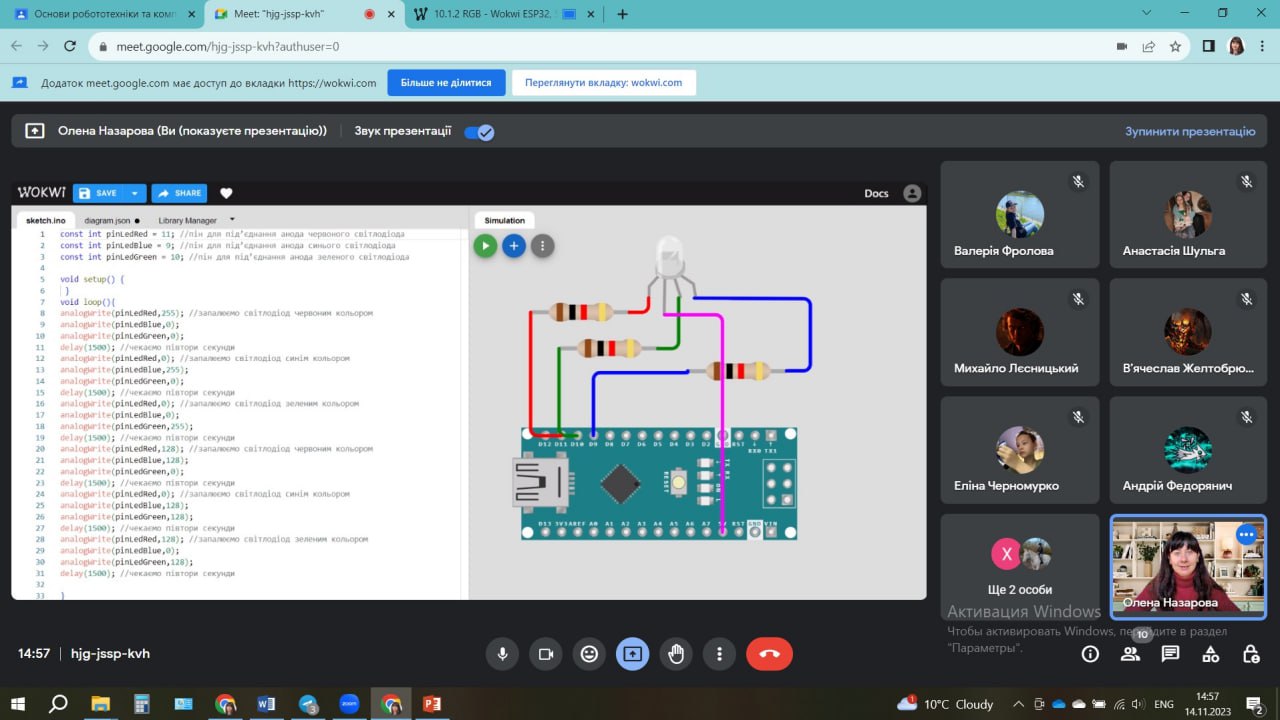Image resolution: width=1280 pixels, height=720 pixels.
Task: Open the in-call chat panel
Action: (x=1170, y=654)
